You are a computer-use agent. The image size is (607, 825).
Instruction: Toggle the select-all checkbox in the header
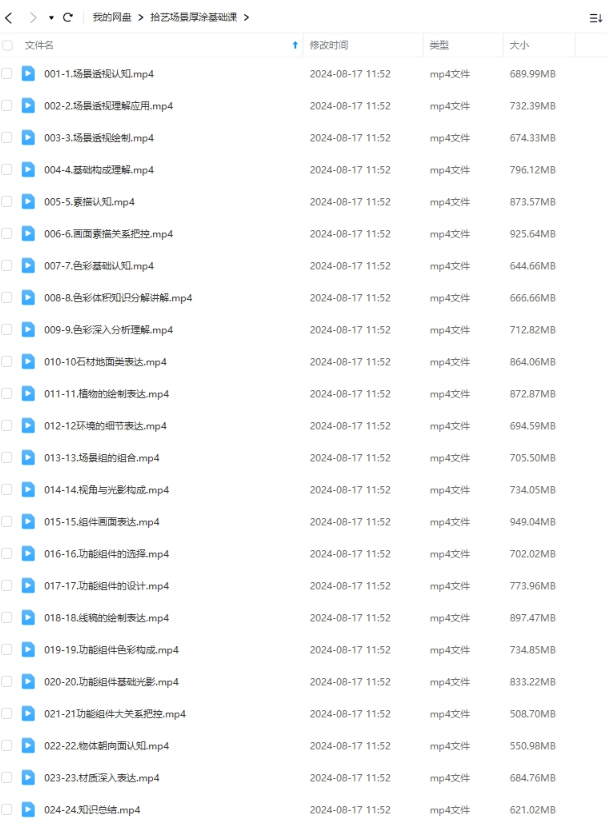[x=7, y=45]
